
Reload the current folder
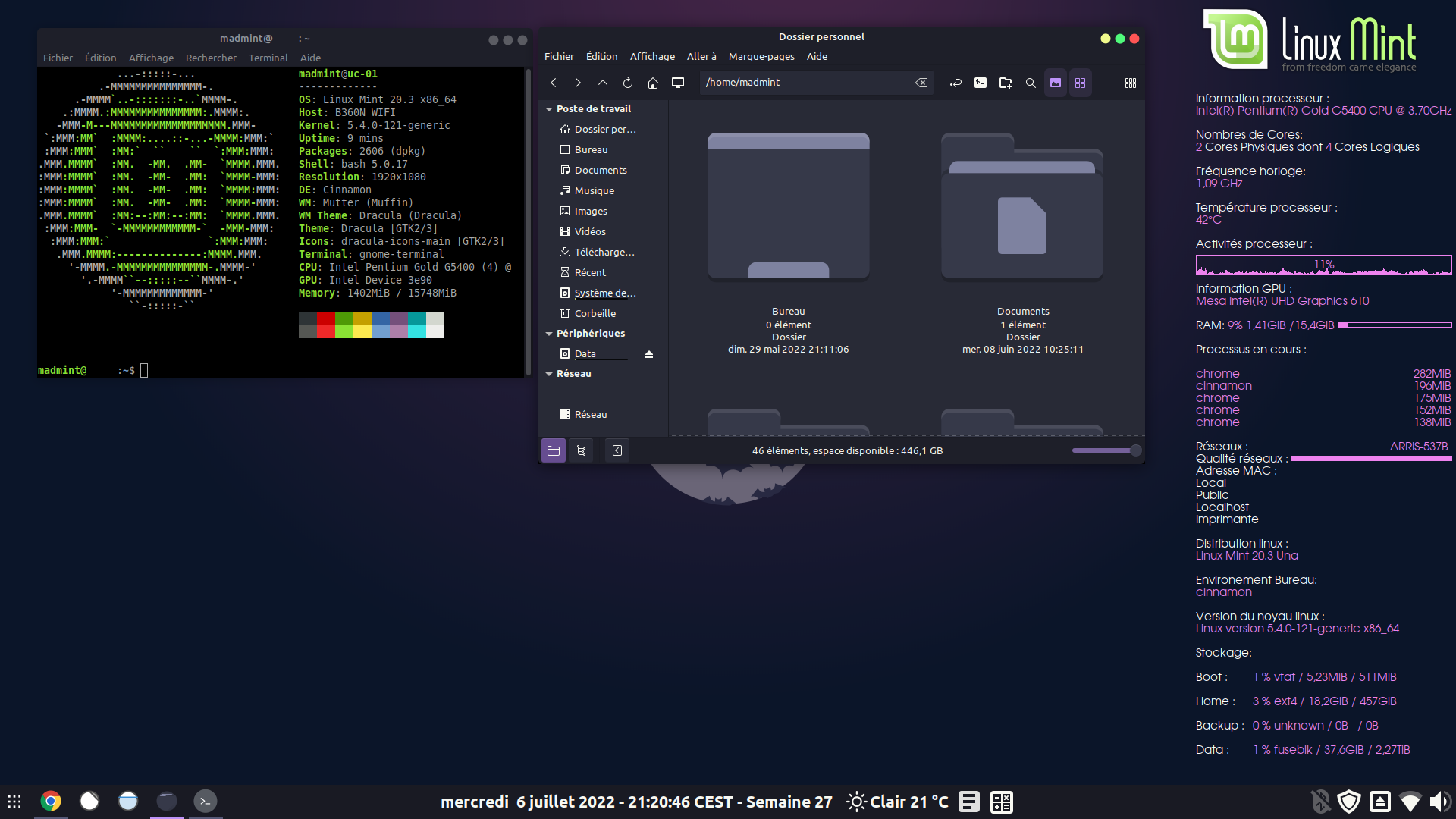coord(628,83)
